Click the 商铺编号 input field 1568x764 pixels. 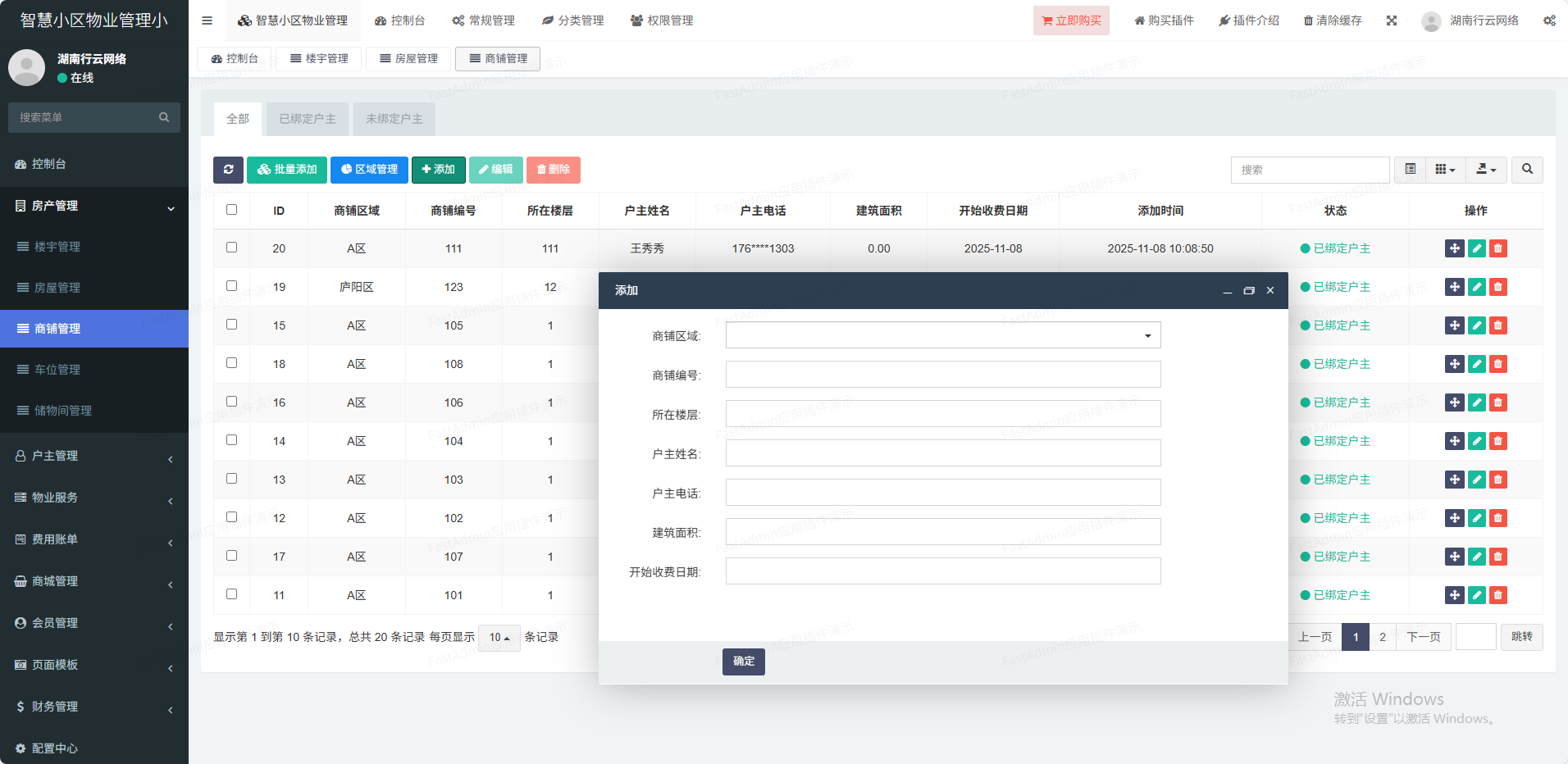[942, 375]
